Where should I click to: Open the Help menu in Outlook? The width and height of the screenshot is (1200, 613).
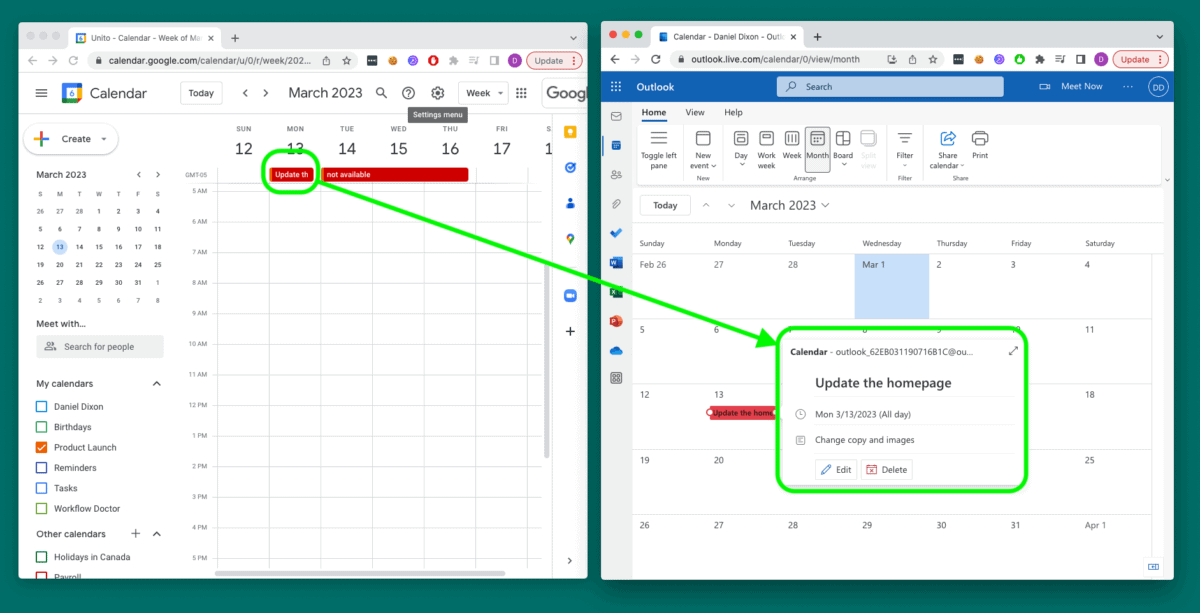pyautogui.click(x=733, y=112)
